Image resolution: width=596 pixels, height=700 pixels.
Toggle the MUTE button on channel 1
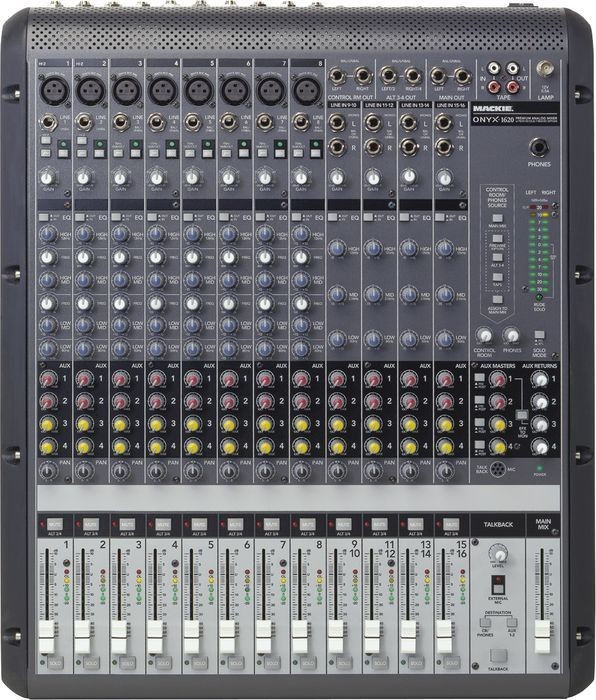(54, 524)
